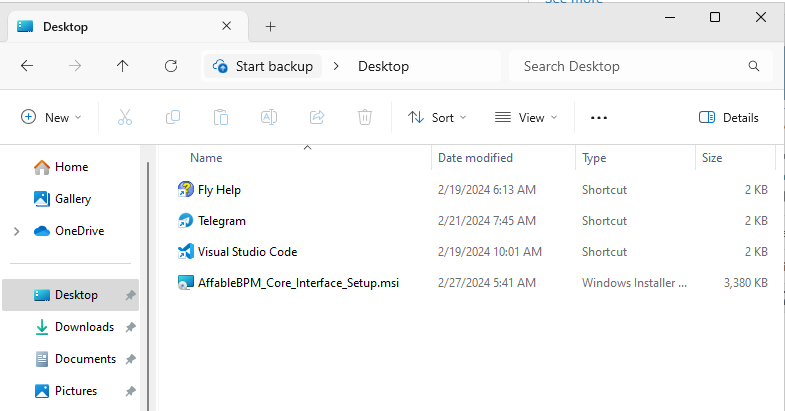785x411 pixels.
Task: Click the Cut scissors icon
Action: click(x=125, y=117)
